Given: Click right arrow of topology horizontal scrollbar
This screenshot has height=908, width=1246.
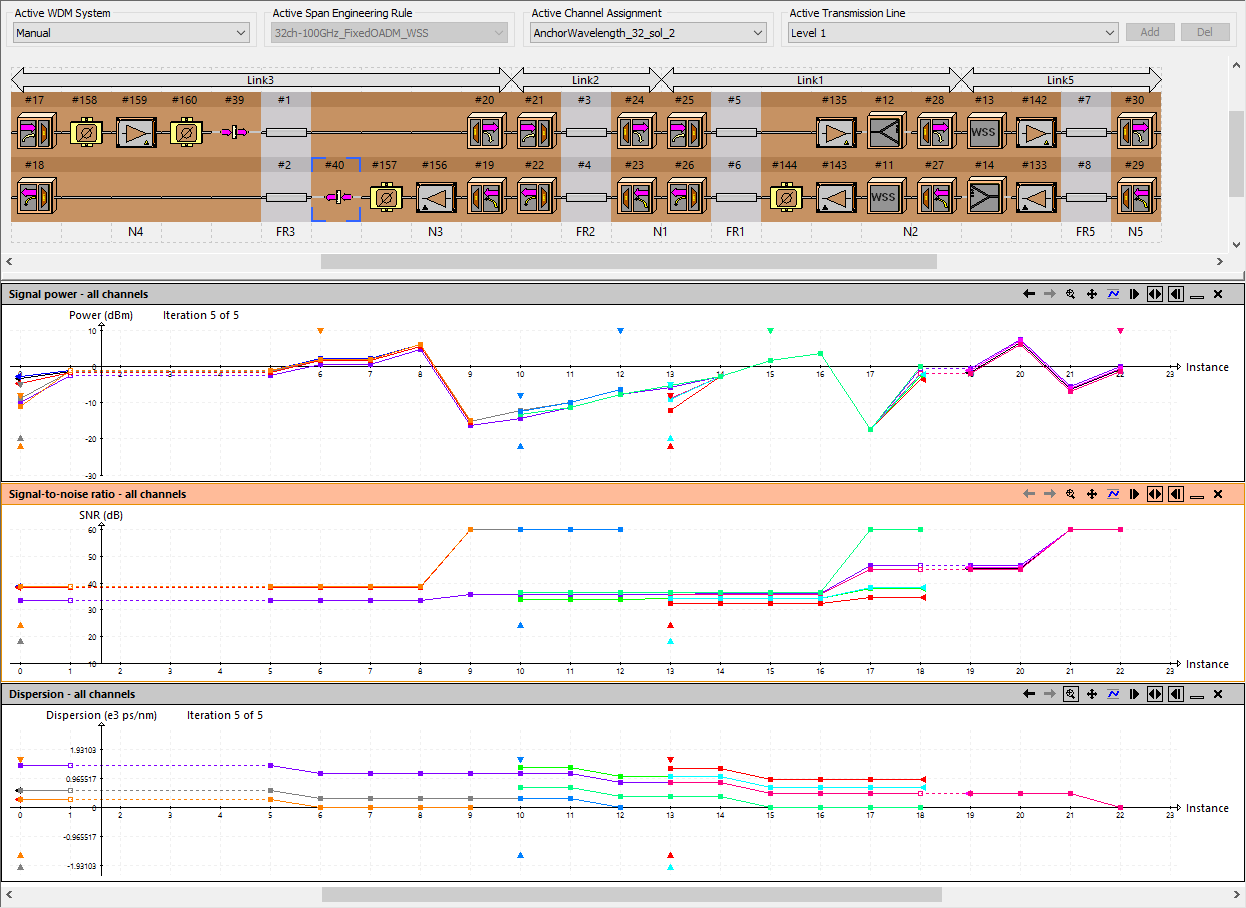Looking at the screenshot, I should [x=1220, y=262].
